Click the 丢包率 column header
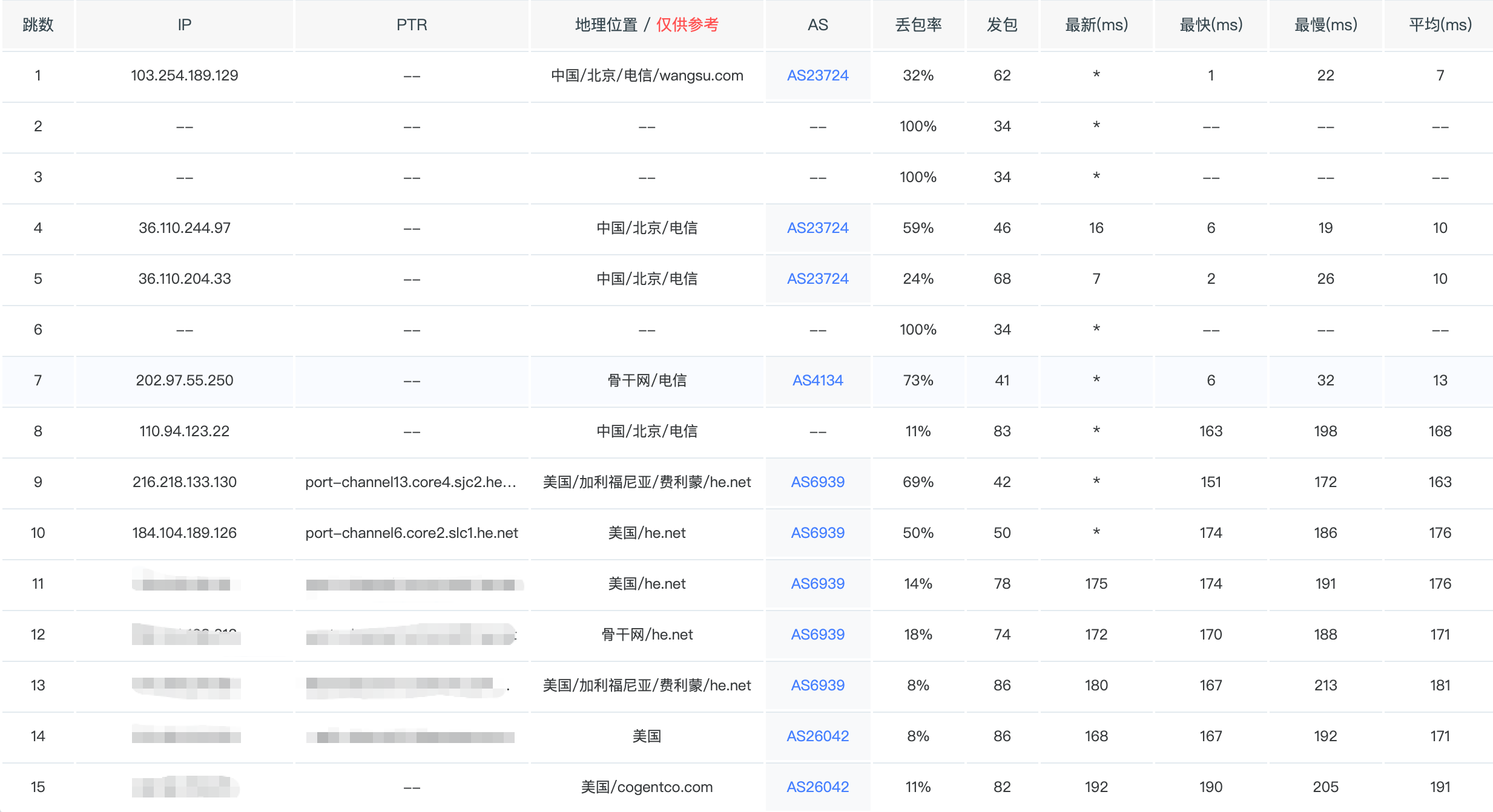1493x812 pixels. (918, 25)
